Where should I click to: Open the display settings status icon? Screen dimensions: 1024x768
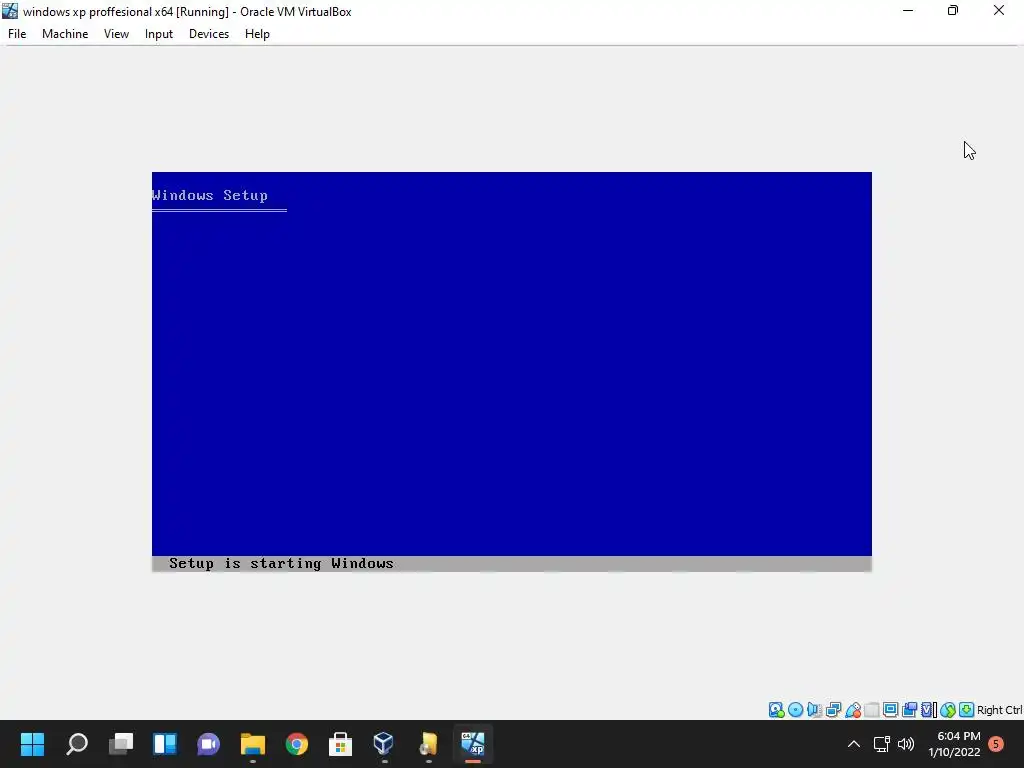(x=890, y=710)
